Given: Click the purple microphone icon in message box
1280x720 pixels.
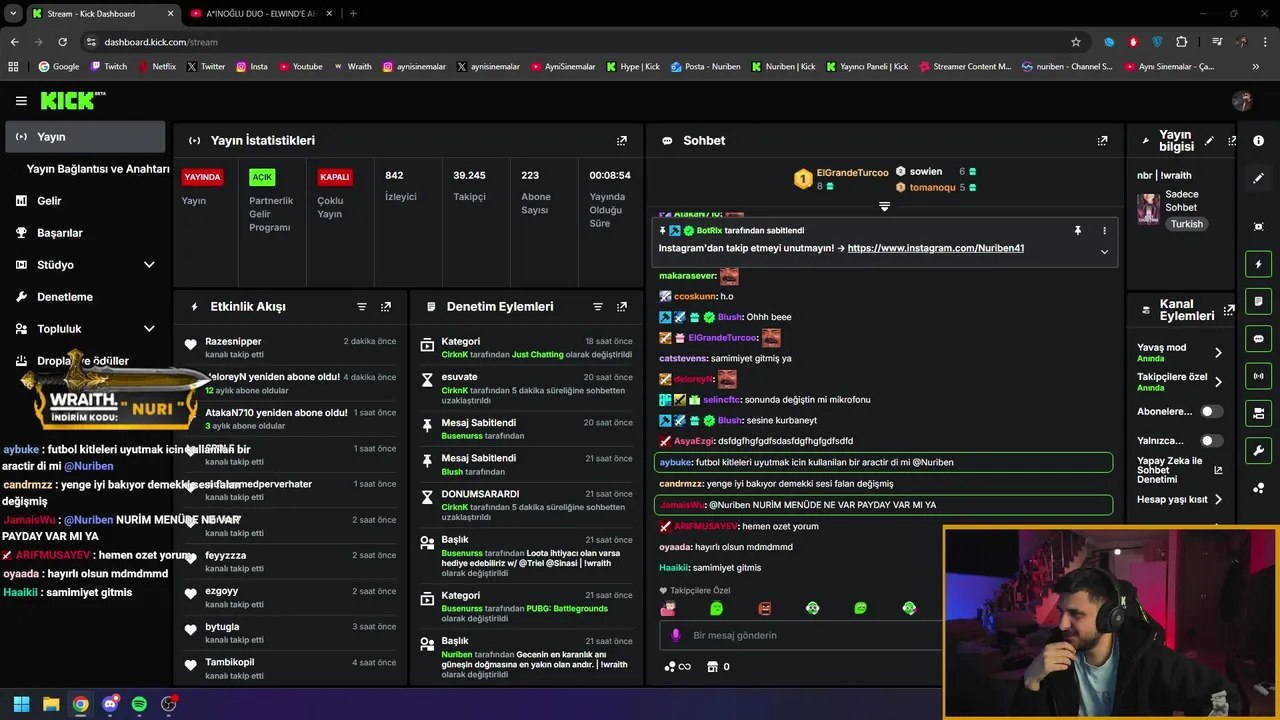Looking at the screenshot, I should (x=676, y=635).
